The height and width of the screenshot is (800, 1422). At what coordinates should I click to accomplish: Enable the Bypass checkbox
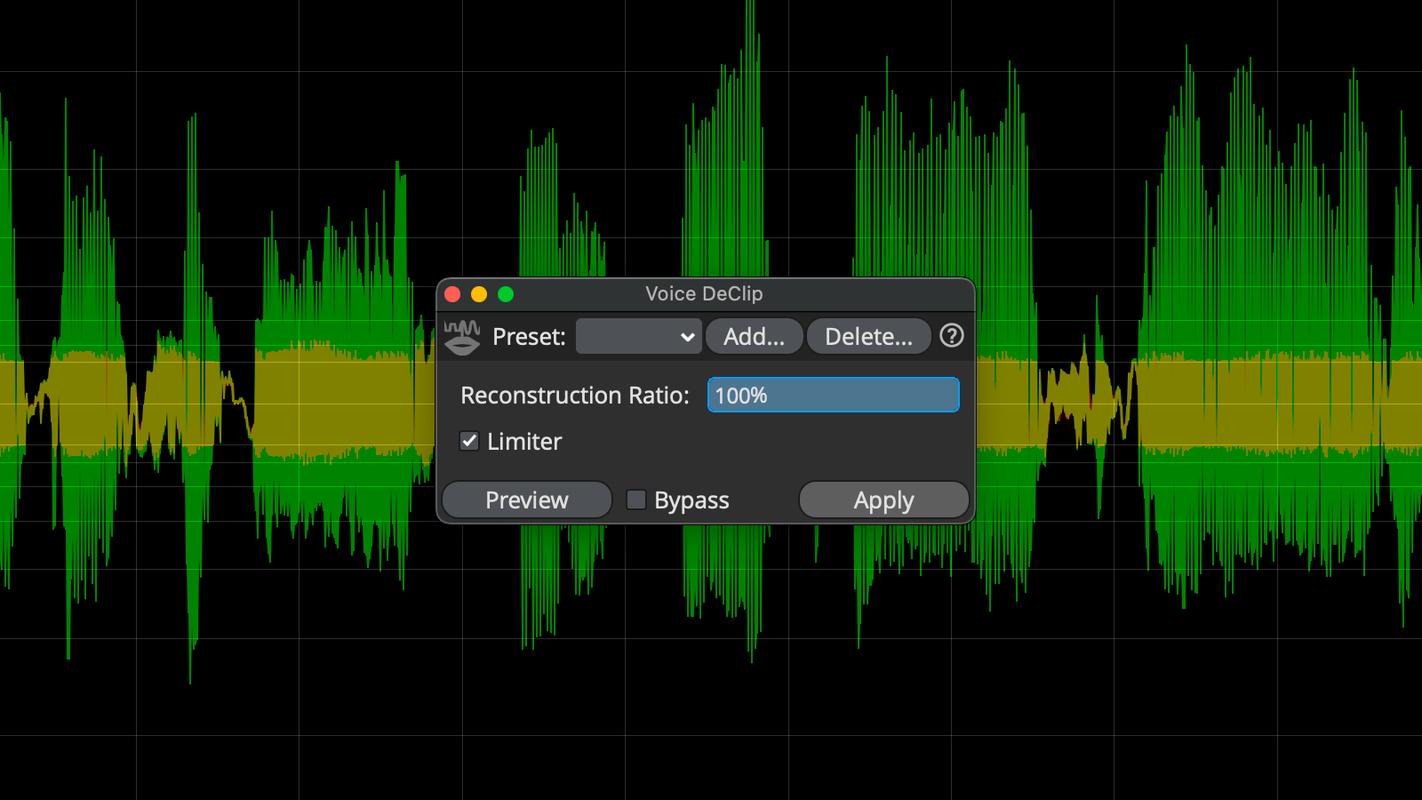pos(636,500)
